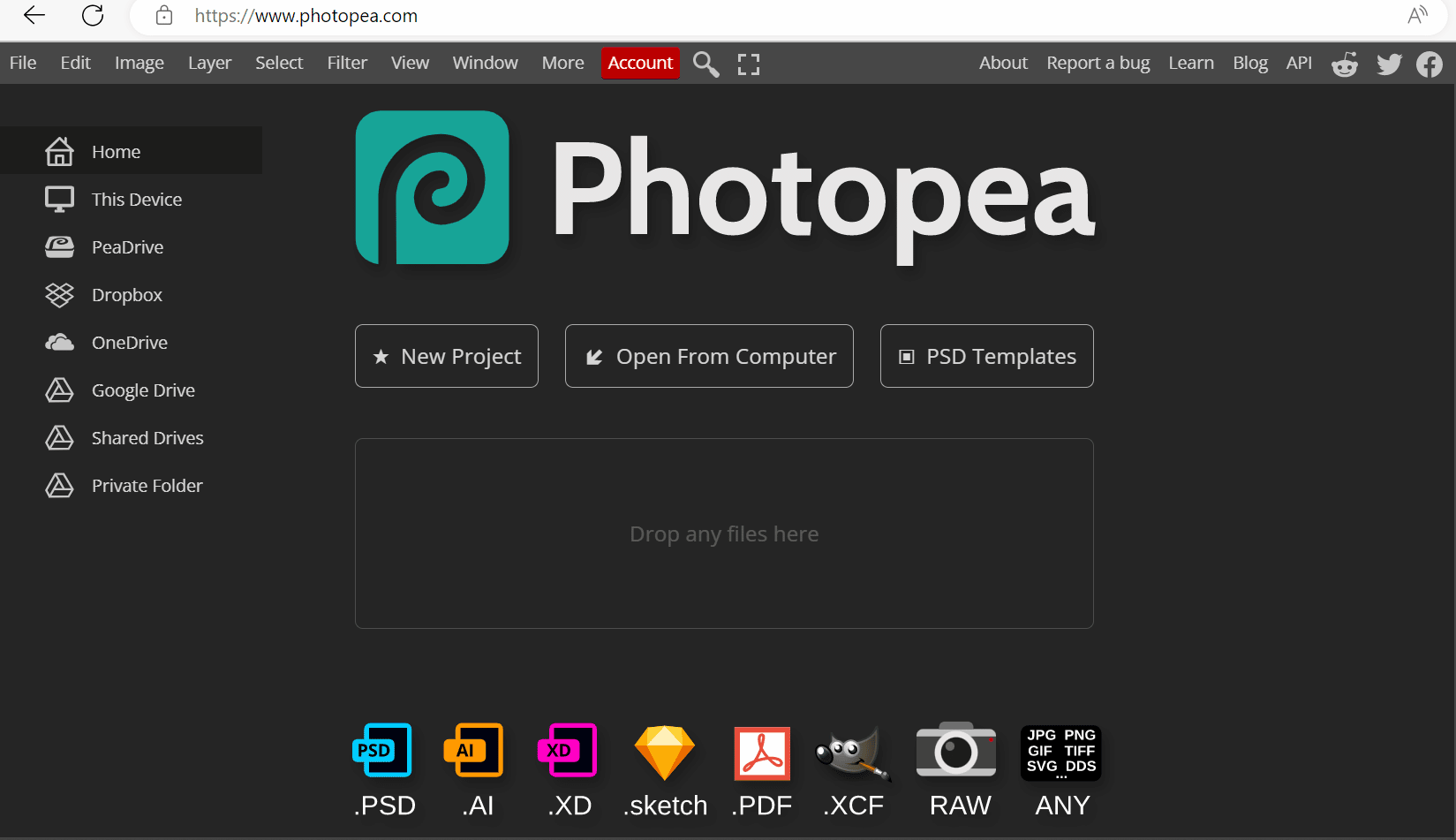Screen dimensions: 1456x840
Task: Select Private Folder label in the sidebar
Action: pos(147,486)
